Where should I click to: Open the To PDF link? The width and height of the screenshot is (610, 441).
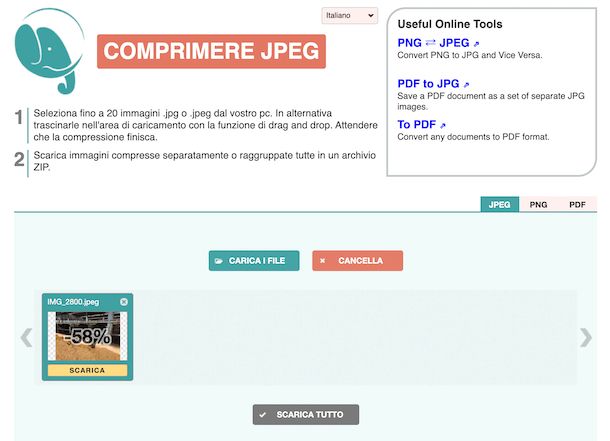(x=421, y=124)
